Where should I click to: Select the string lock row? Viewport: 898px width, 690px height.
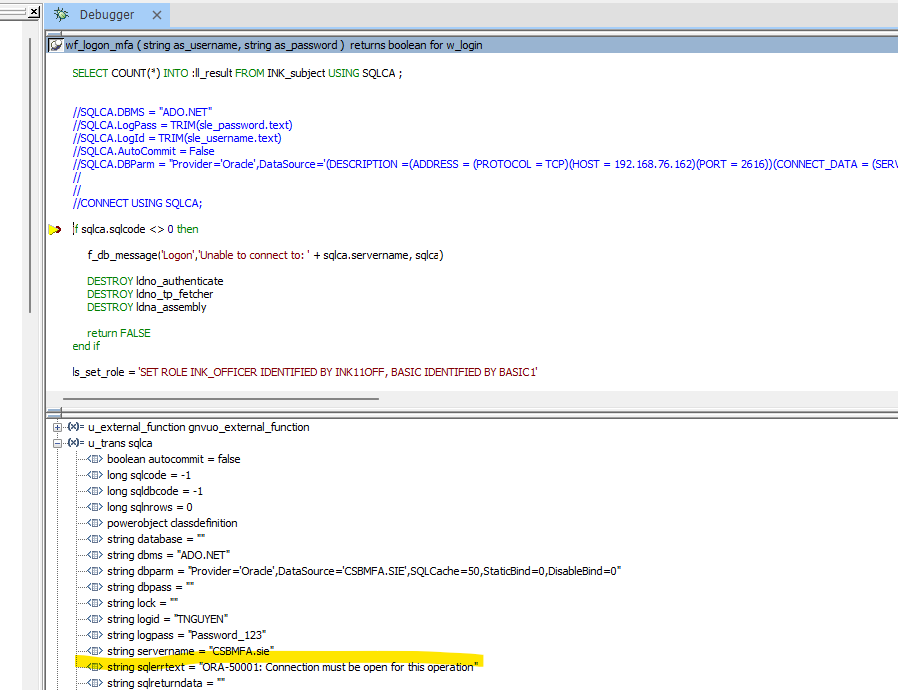[143, 604]
